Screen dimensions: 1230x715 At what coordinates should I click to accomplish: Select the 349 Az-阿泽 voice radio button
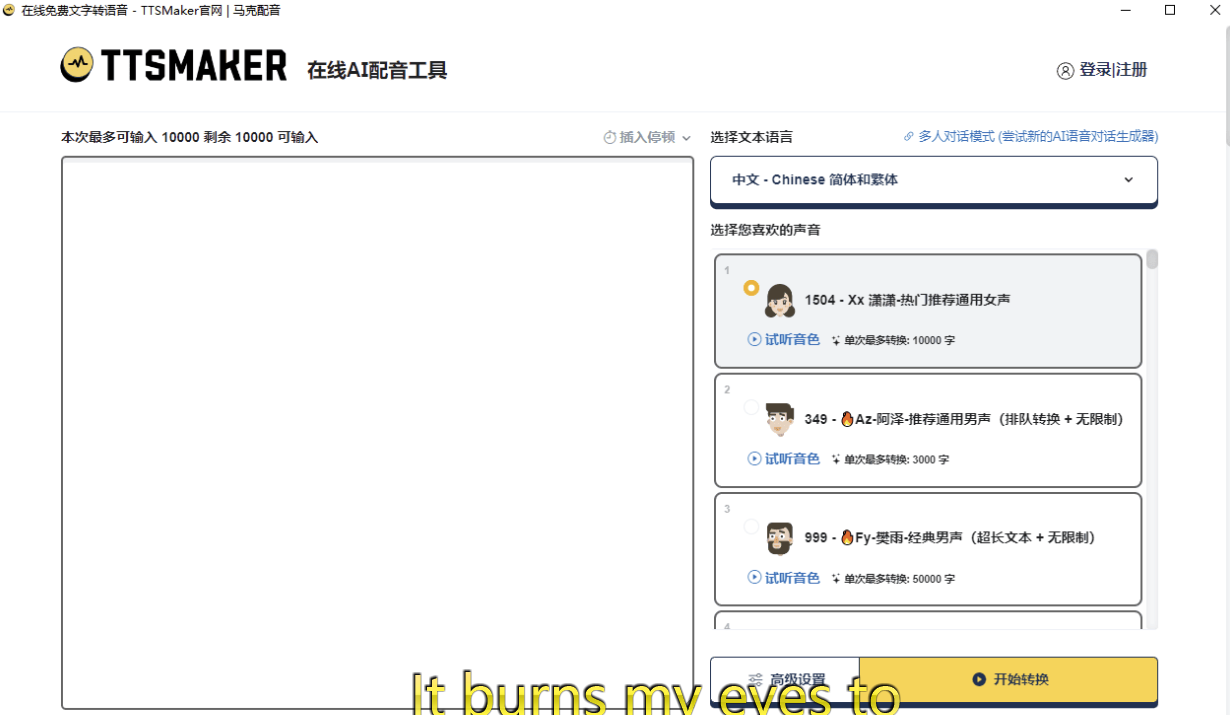click(x=750, y=407)
